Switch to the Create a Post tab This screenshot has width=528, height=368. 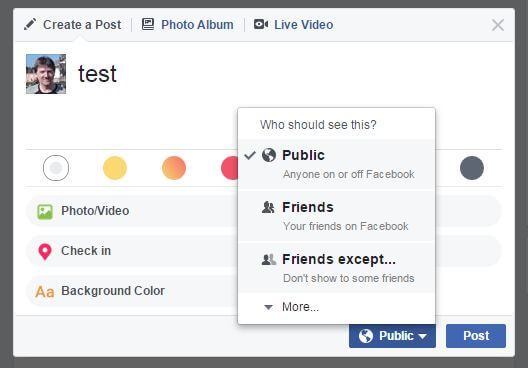(72, 25)
